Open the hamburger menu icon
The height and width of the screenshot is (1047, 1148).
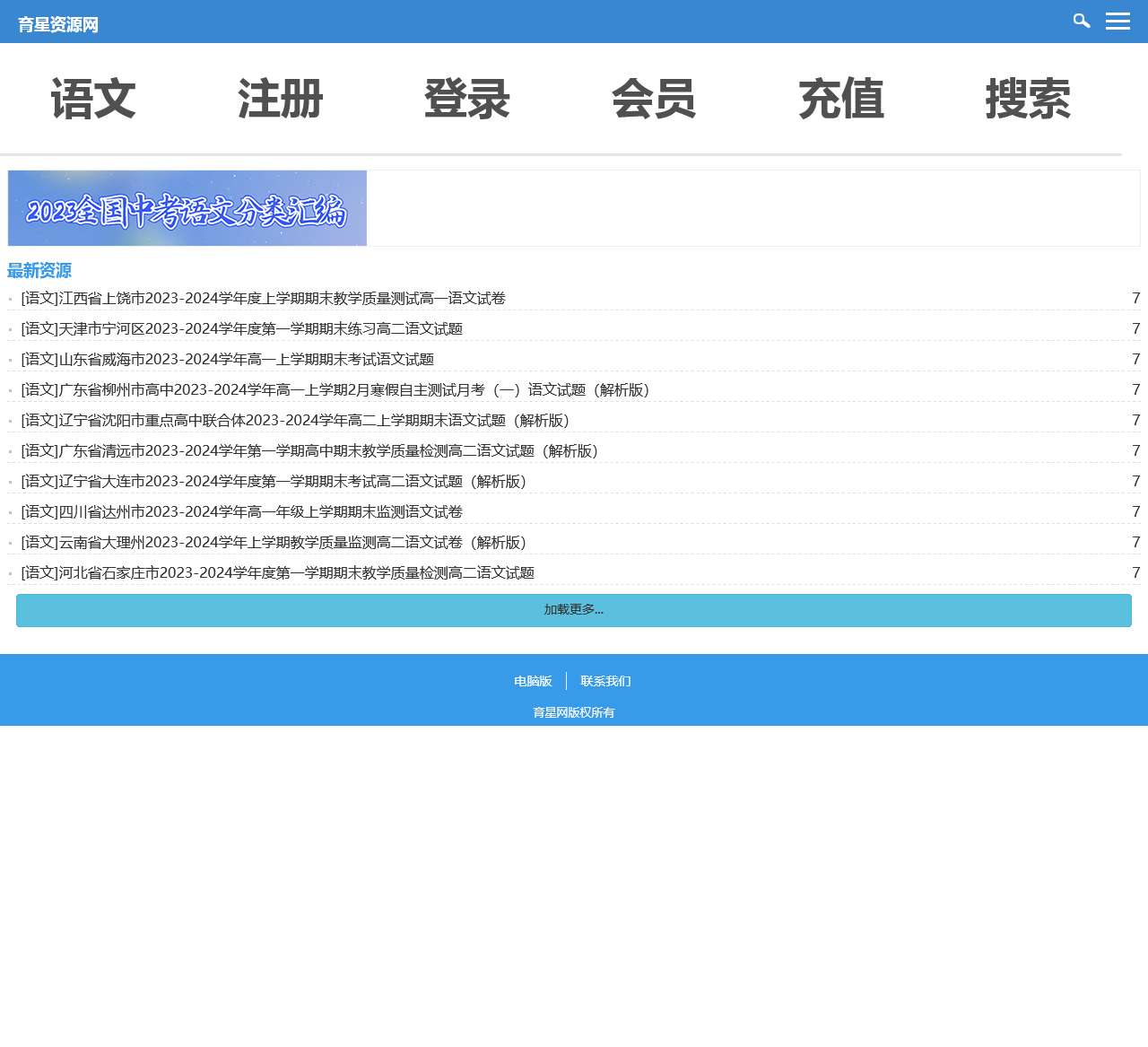click(1118, 20)
